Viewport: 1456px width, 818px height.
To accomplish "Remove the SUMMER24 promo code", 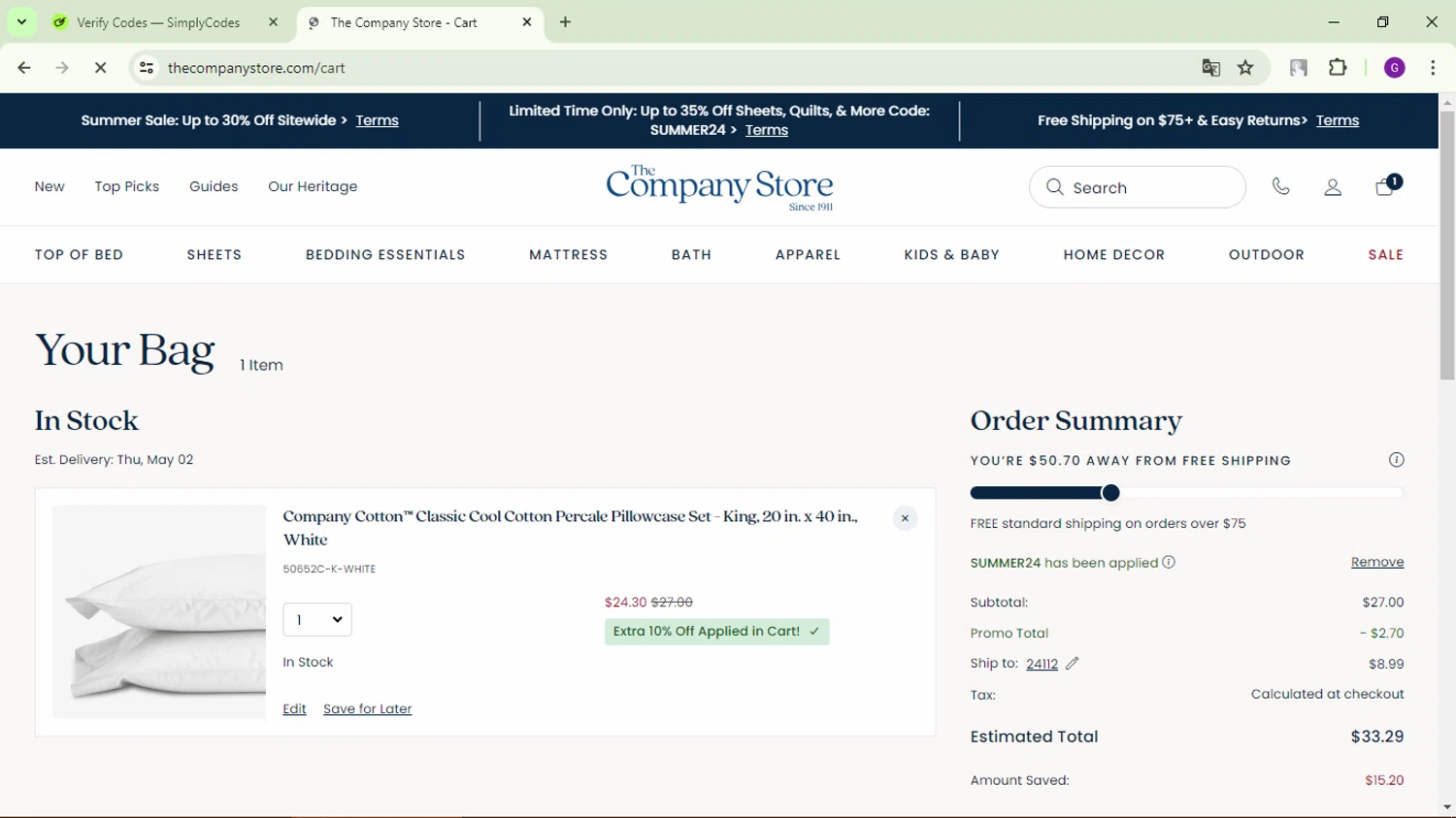I will (x=1377, y=562).
